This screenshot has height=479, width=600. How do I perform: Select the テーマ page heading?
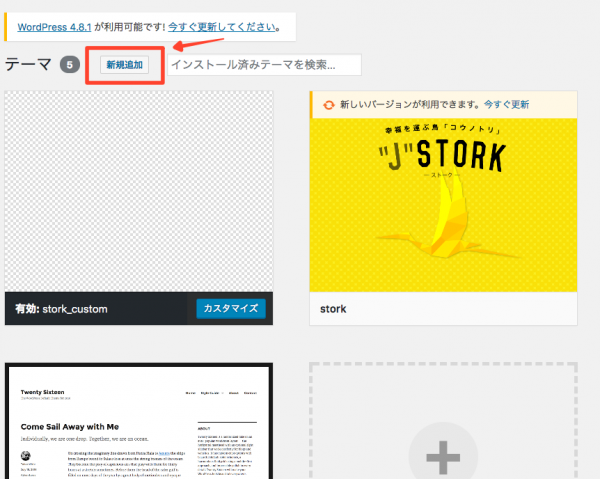pyautogui.click(x=28, y=64)
